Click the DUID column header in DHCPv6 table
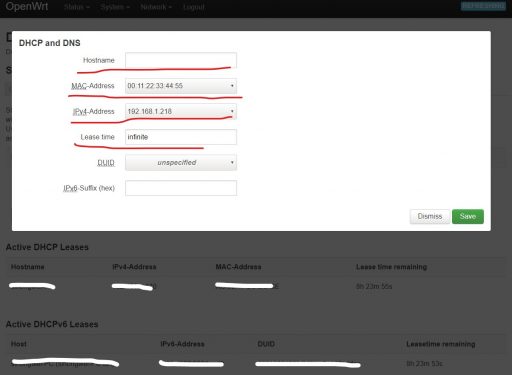This screenshot has height=375, width=512. coord(266,344)
